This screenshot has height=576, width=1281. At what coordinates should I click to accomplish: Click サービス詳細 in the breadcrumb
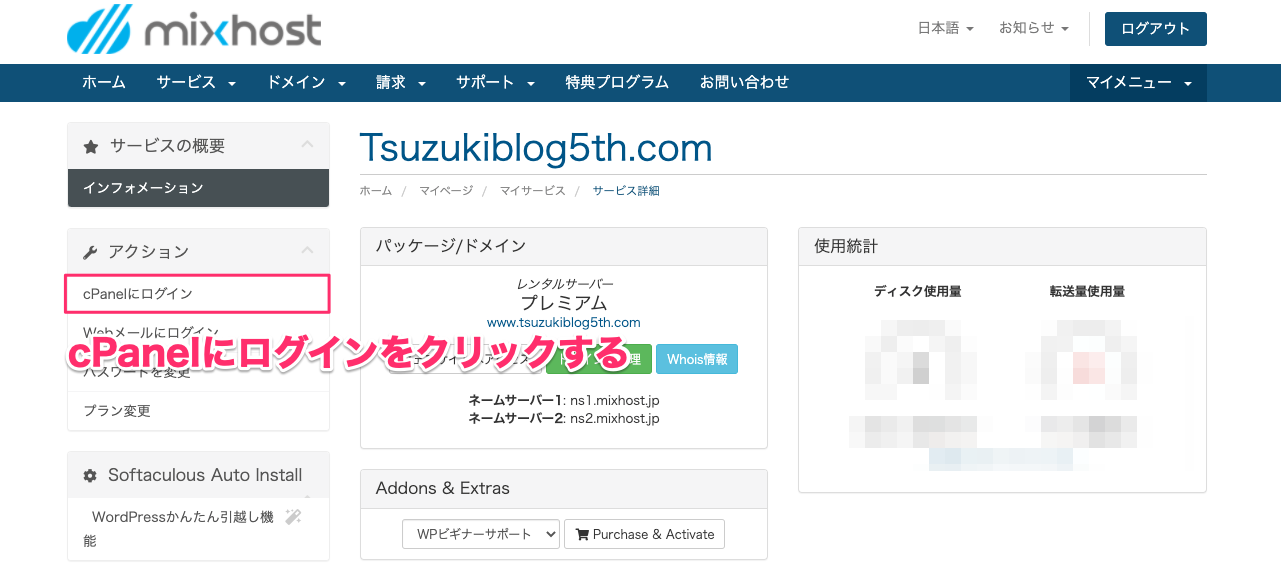point(626,191)
